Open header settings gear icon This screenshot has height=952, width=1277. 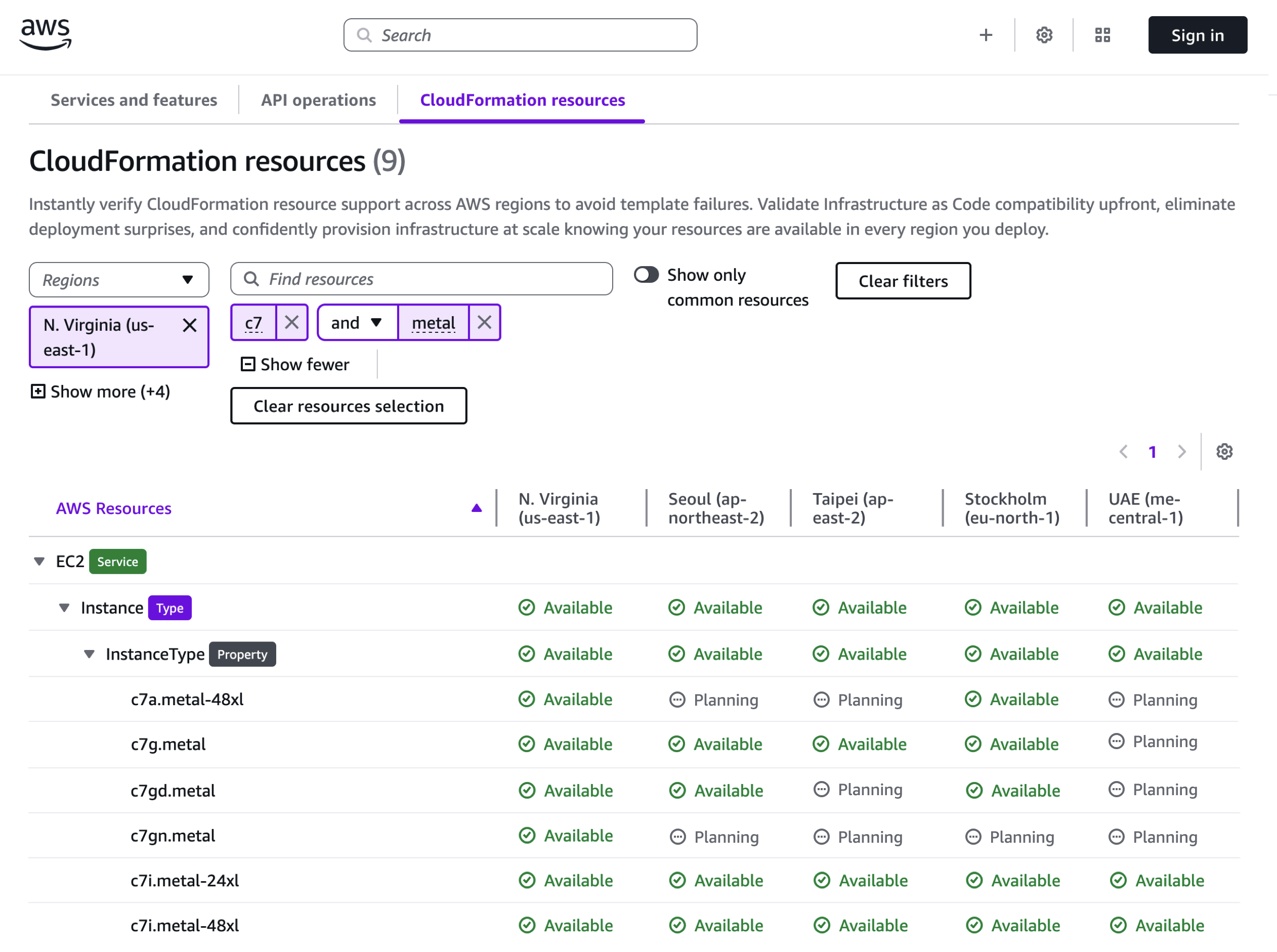(1044, 35)
